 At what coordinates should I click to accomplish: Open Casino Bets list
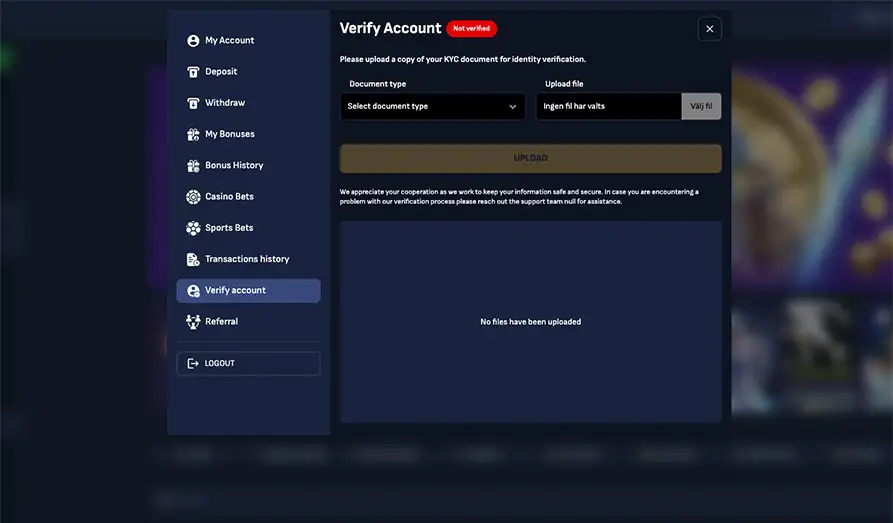pyautogui.click(x=248, y=197)
